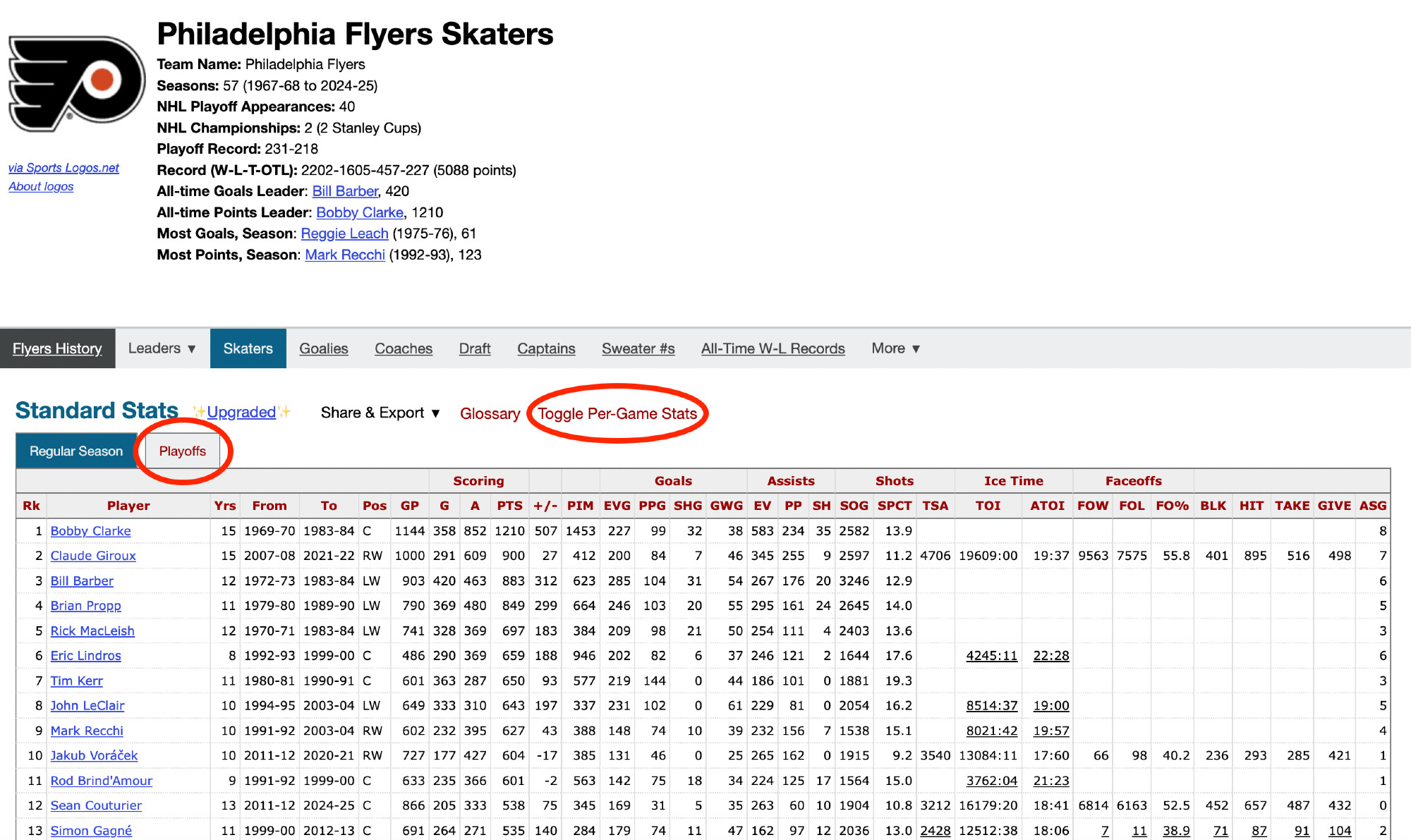Click Simon Gagné FO% value 38.9
This screenshot has height=840, width=1411.
click(x=1176, y=831)
